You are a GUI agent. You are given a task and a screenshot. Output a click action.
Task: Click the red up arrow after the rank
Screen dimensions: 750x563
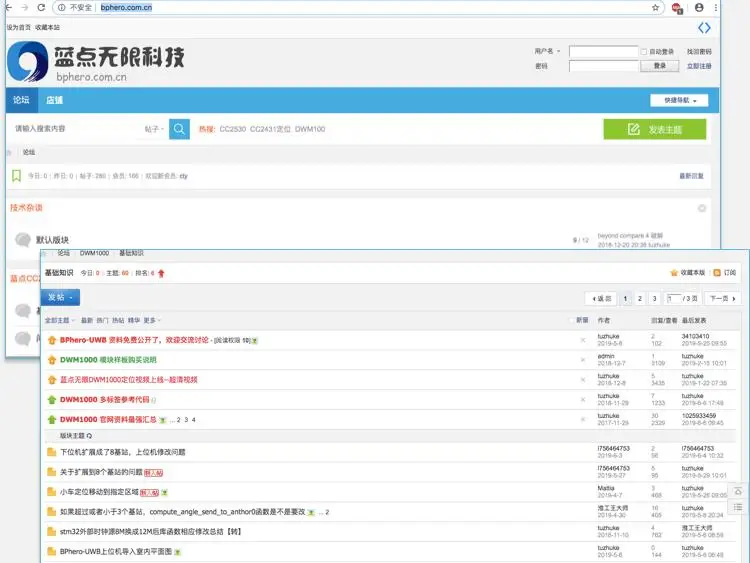click(x=161, y=273)
